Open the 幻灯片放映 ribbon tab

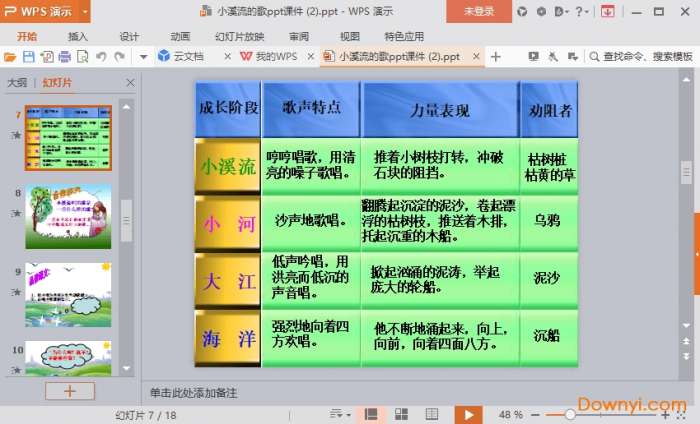tap(240, 35)
